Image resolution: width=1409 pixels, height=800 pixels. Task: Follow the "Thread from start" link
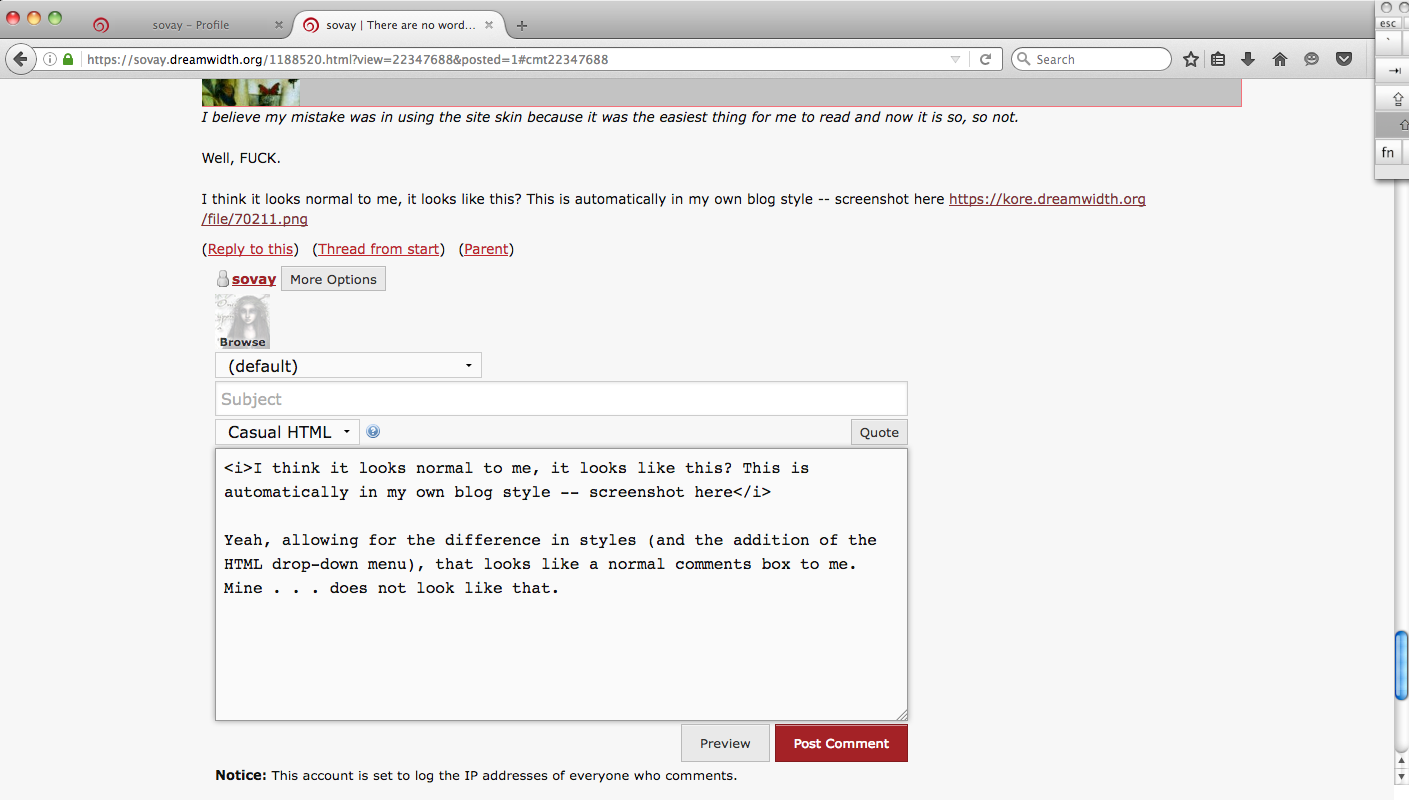tap(379, 249)
